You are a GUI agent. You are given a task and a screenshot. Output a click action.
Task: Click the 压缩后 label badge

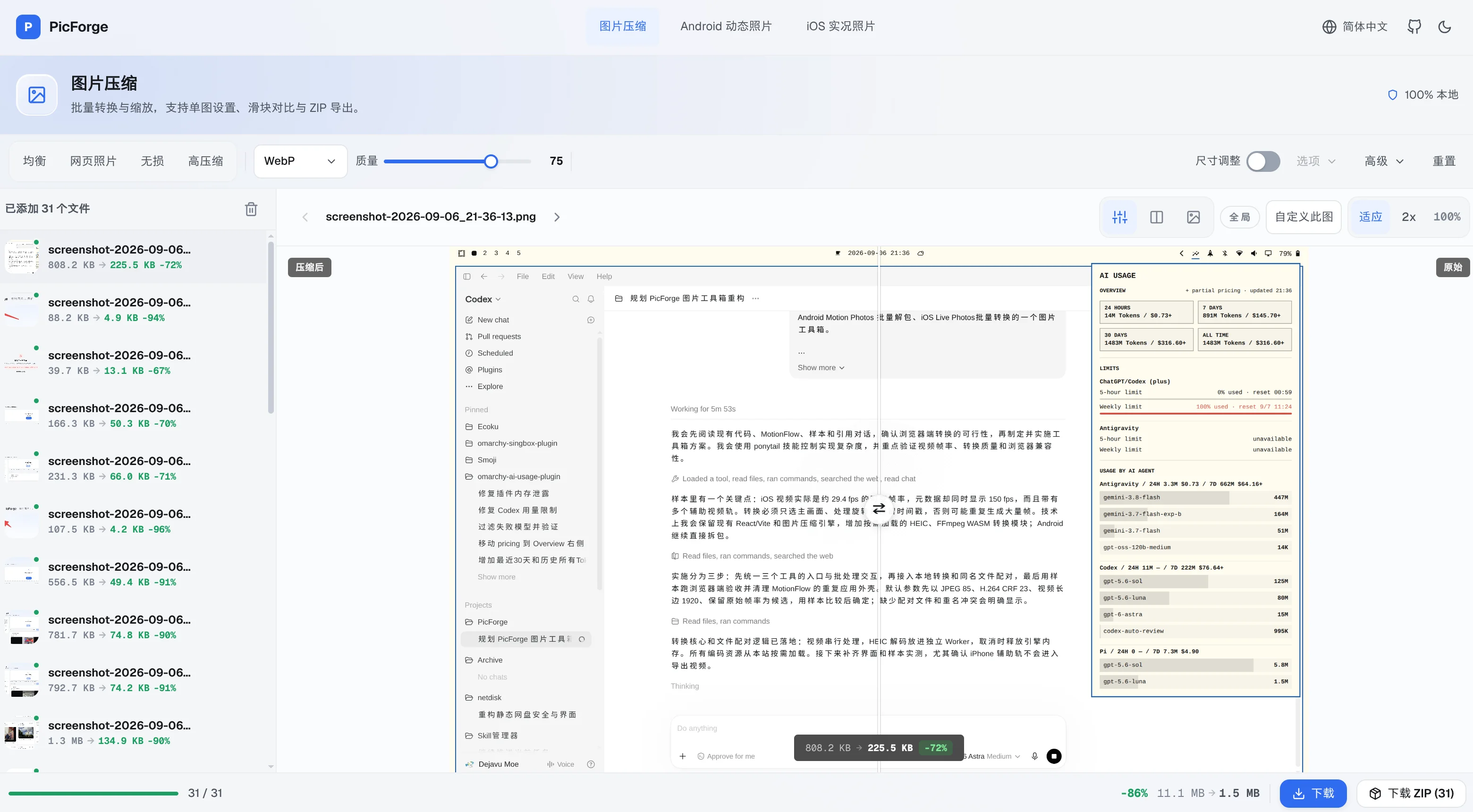(x=309, y=267)
